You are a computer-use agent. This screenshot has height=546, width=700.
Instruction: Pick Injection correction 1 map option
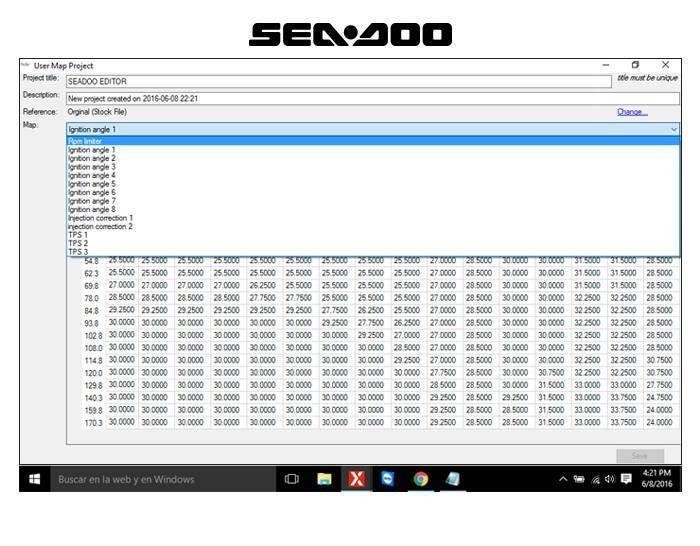click(100, 218)
